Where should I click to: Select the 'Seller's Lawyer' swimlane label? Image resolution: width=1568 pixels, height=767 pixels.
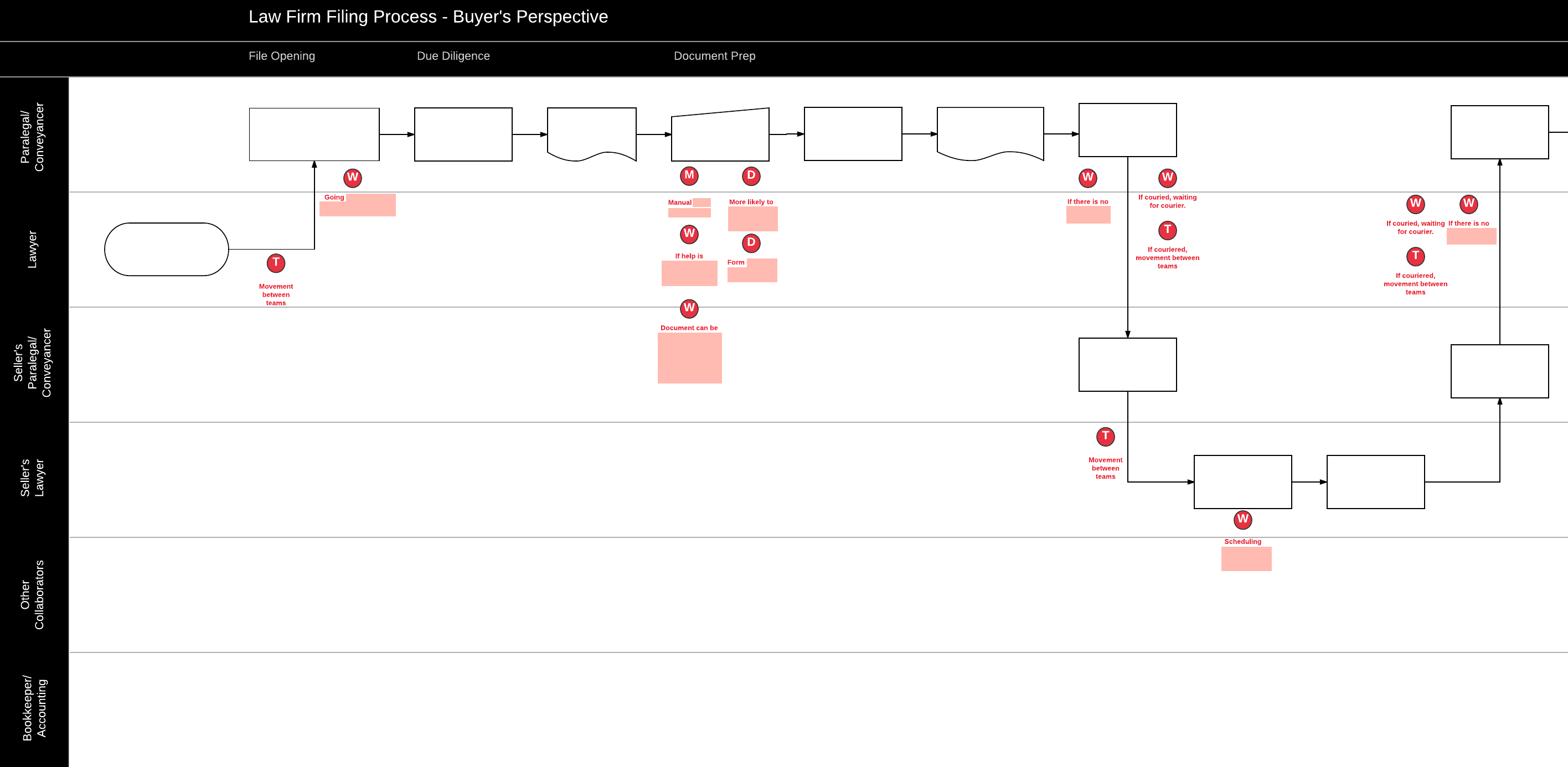click(x=32, y=478)
